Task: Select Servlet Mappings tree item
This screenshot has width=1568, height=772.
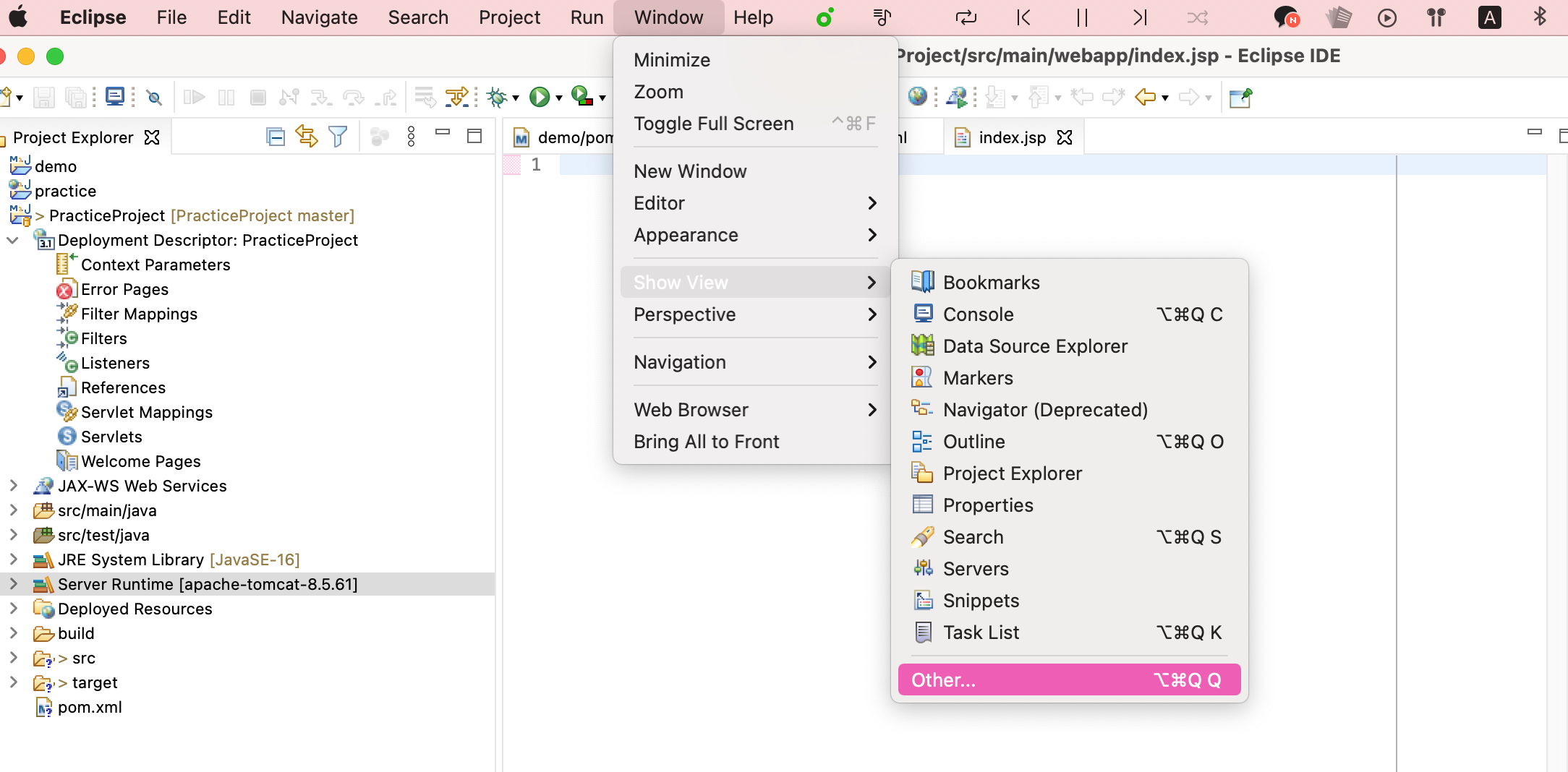Action: [147, 412]
